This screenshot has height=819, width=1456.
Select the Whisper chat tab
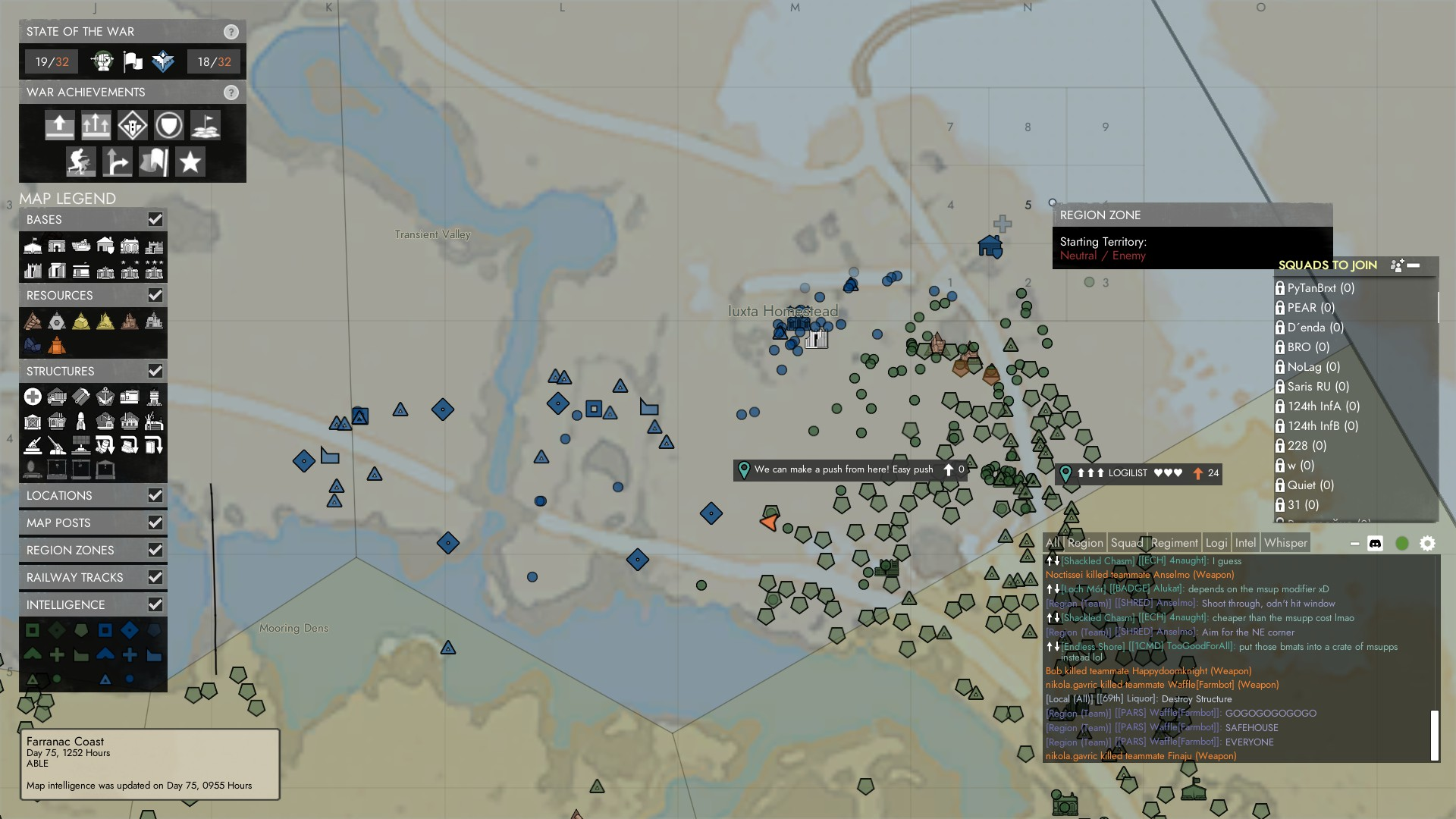tap(1285, 543)
